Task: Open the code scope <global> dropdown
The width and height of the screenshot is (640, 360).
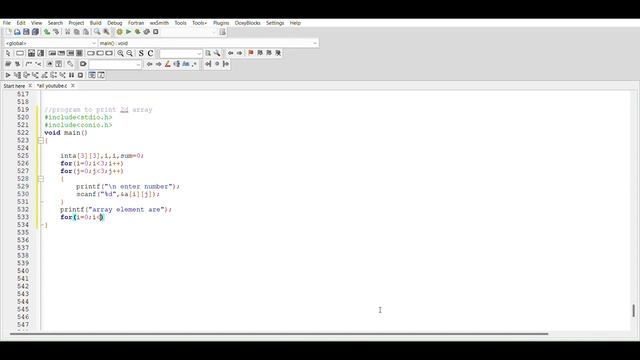Action: tap(51, 43)
